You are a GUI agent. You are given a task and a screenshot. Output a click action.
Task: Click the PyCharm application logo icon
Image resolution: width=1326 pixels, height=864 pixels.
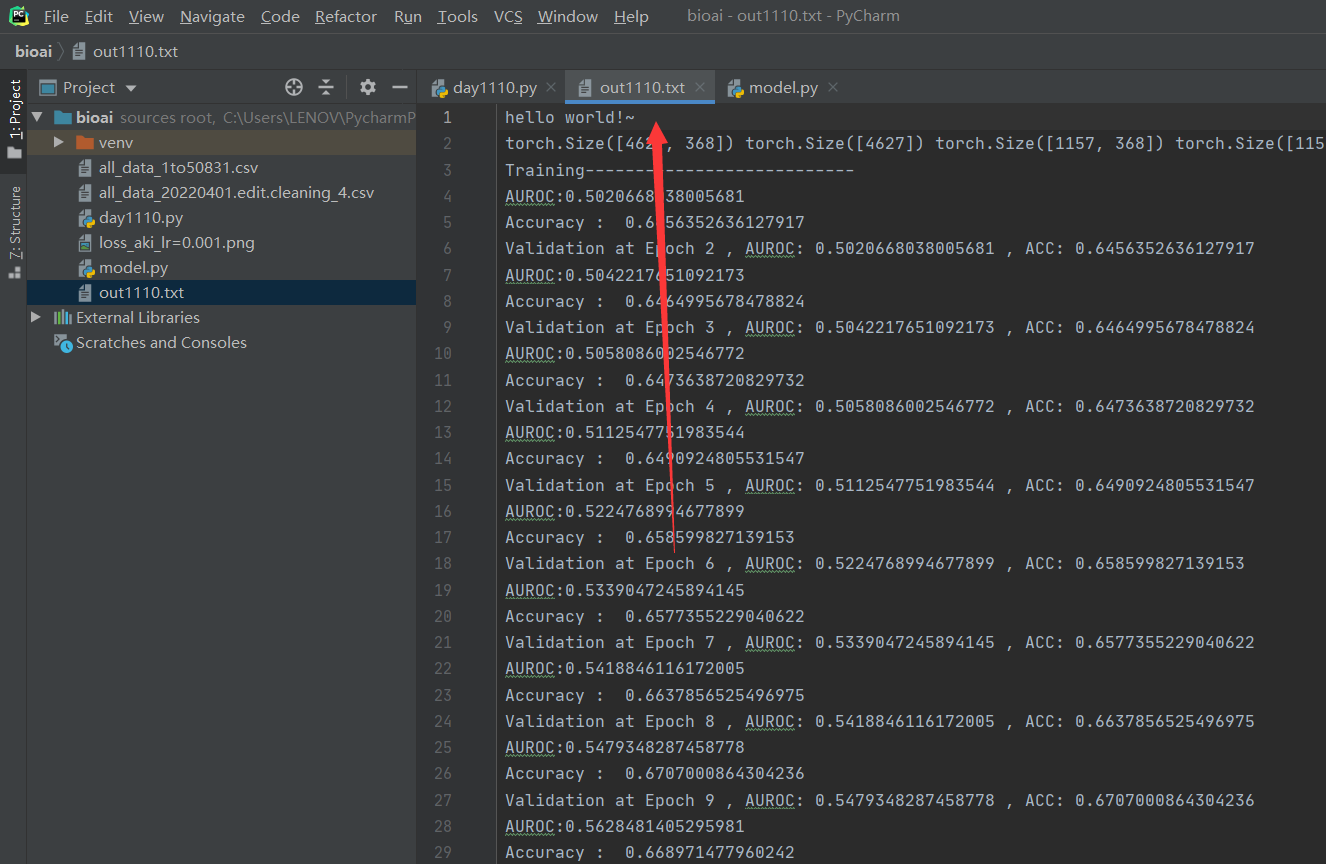[18, 15]
